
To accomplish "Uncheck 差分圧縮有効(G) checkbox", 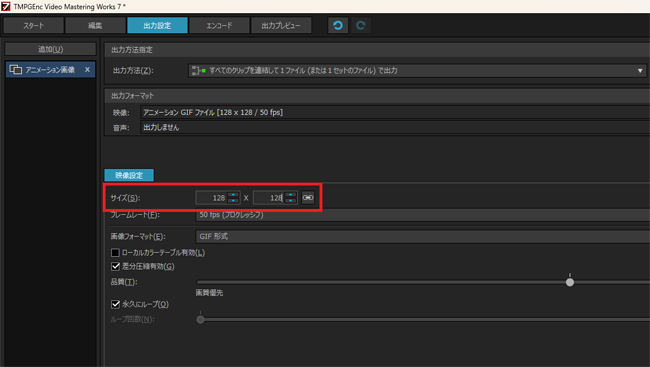I will [x=115, y=266].
